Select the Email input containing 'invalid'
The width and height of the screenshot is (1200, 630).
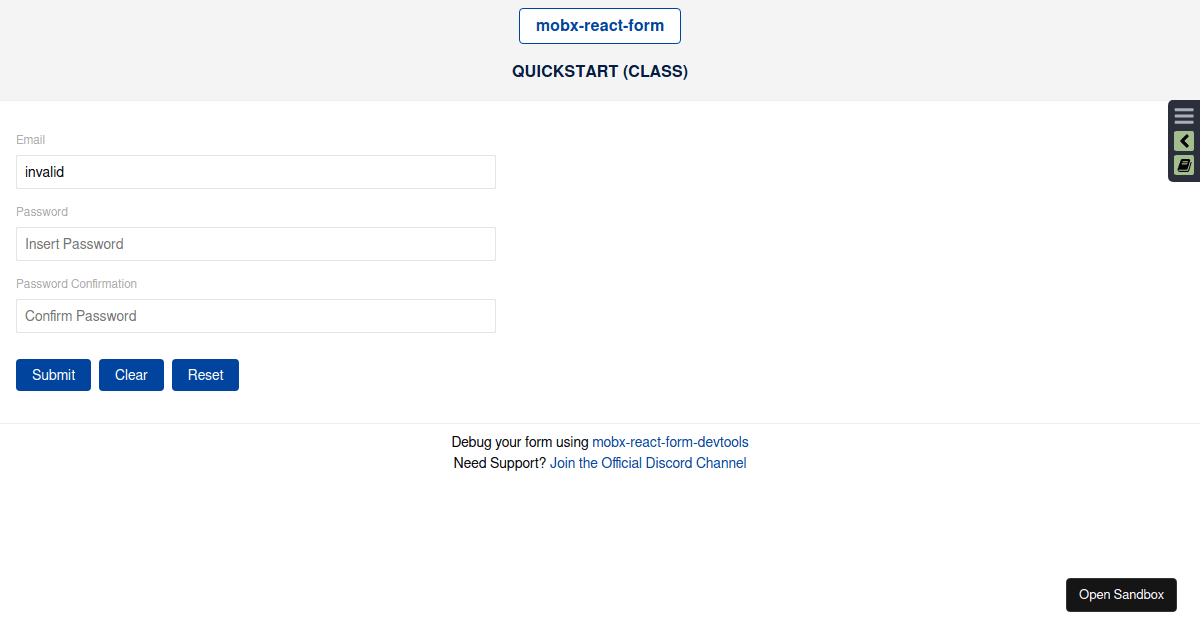[x=255, y=171]
